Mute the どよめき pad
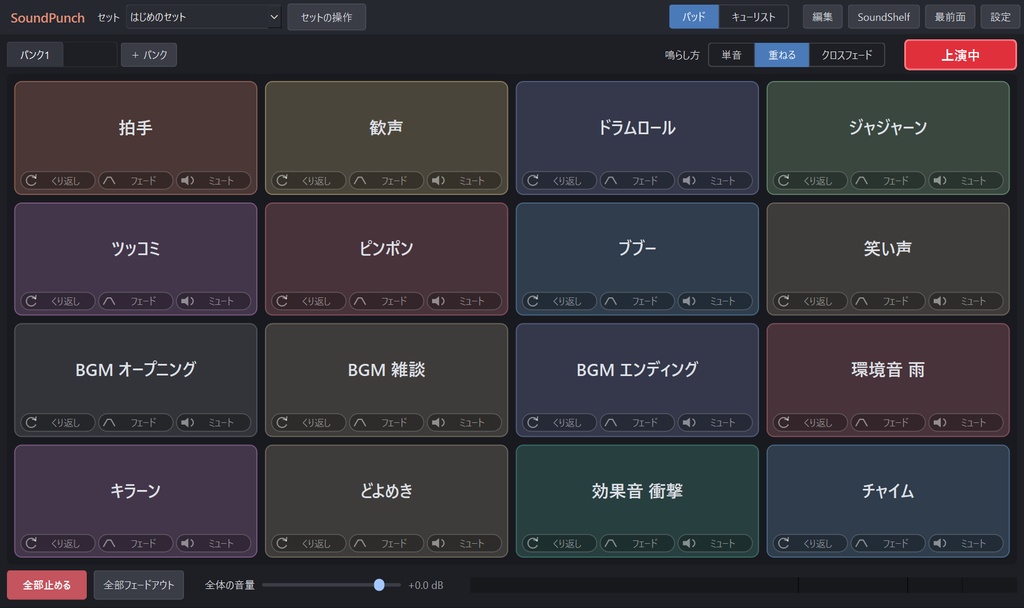 point(464,543)
